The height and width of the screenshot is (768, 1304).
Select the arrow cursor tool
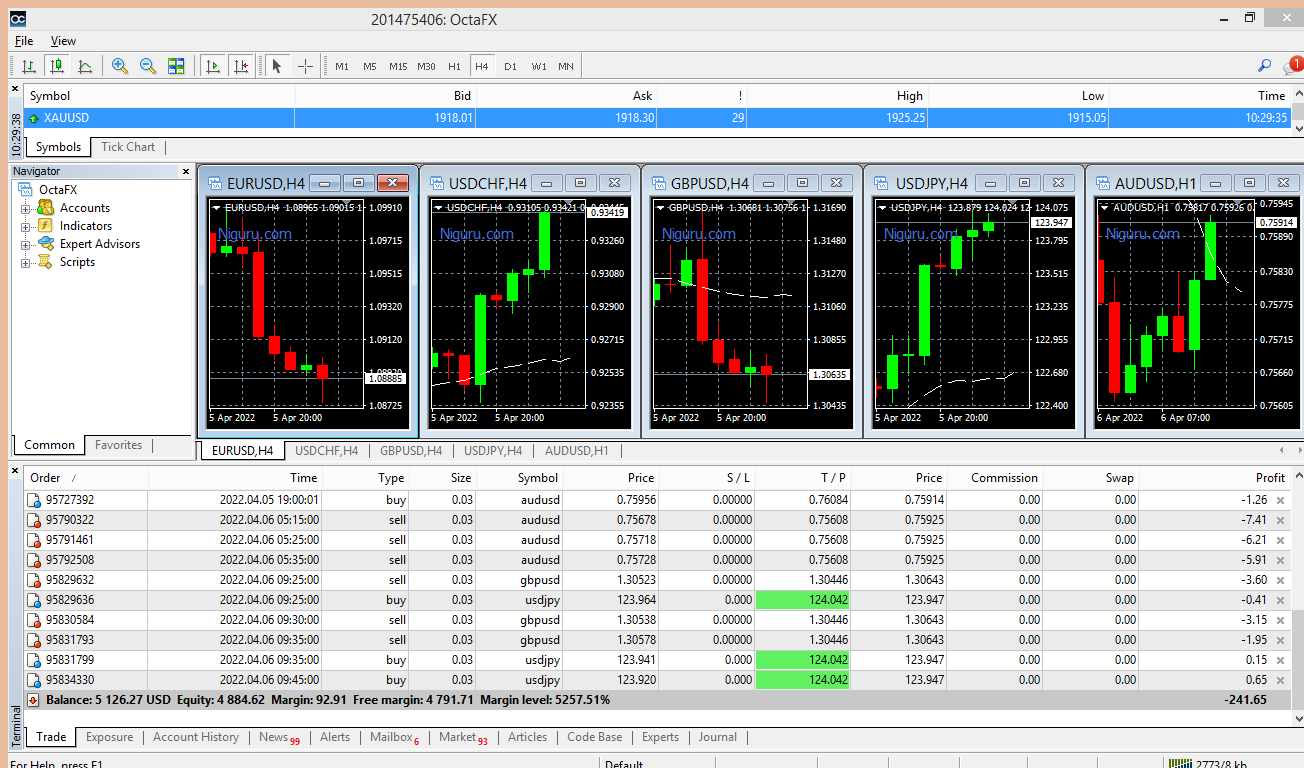click(277, 66)
